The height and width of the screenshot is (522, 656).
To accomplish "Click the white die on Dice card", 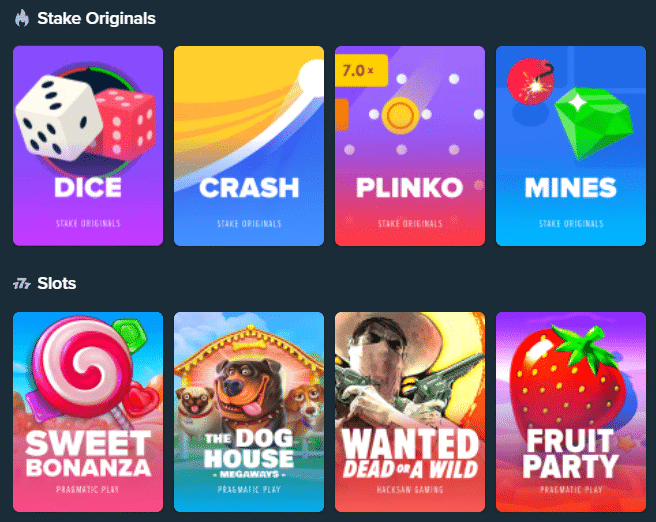I will [59, 118].
